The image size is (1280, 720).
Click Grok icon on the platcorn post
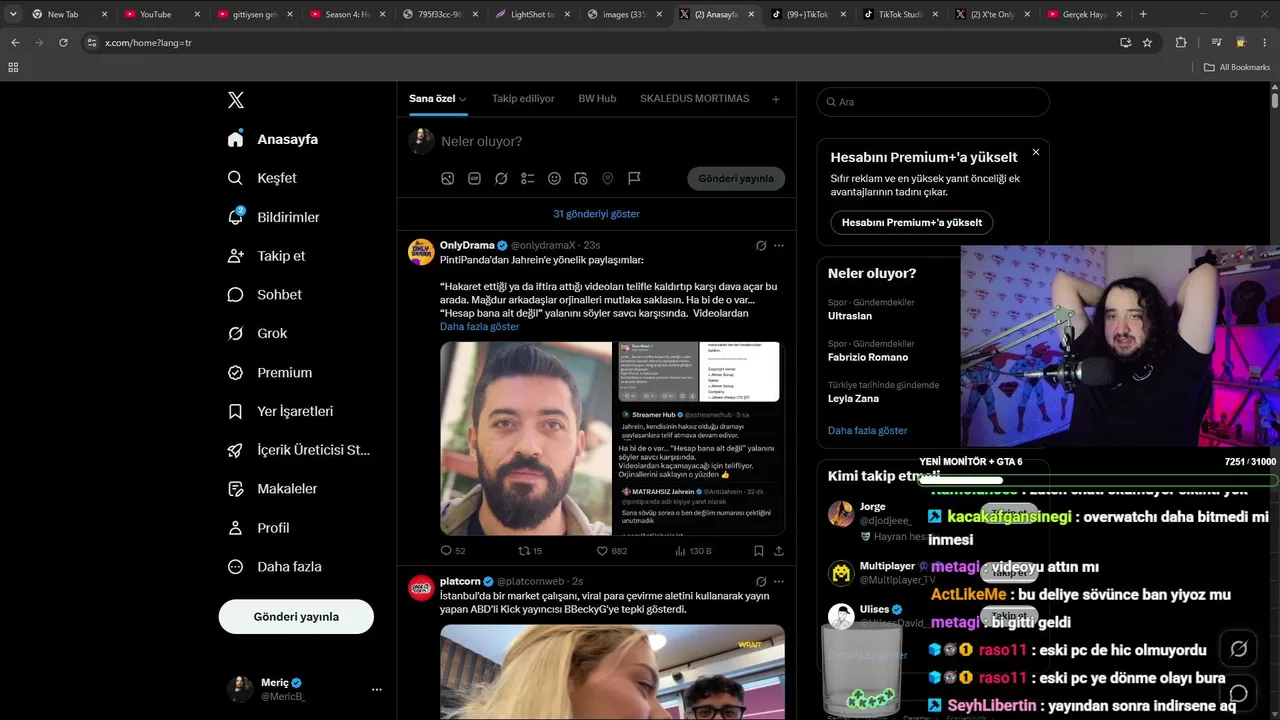[761, 581]
